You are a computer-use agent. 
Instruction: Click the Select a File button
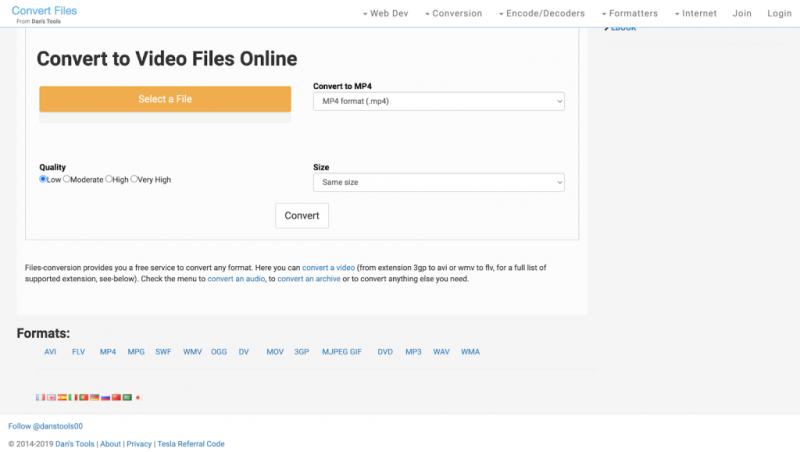click(x=165, y=99)
